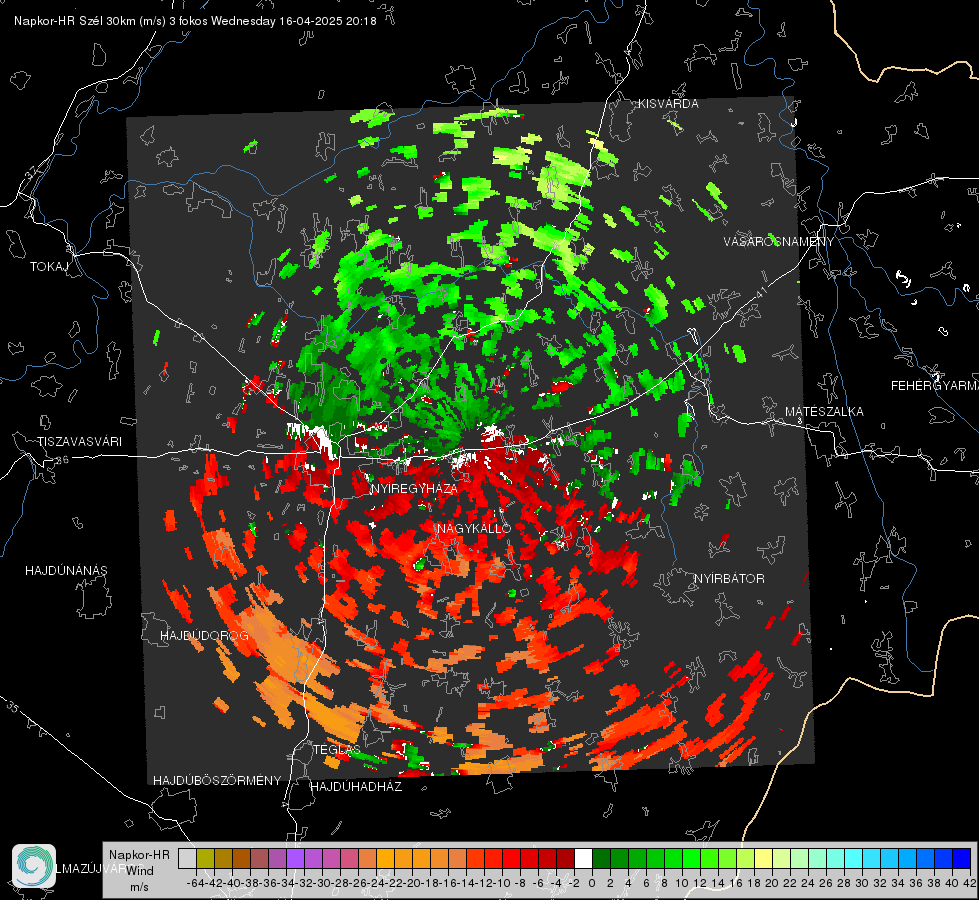Screen dimensions: 979x900
Task: Click the 42 value on the legend scale
Action: (x=970, y=883)
